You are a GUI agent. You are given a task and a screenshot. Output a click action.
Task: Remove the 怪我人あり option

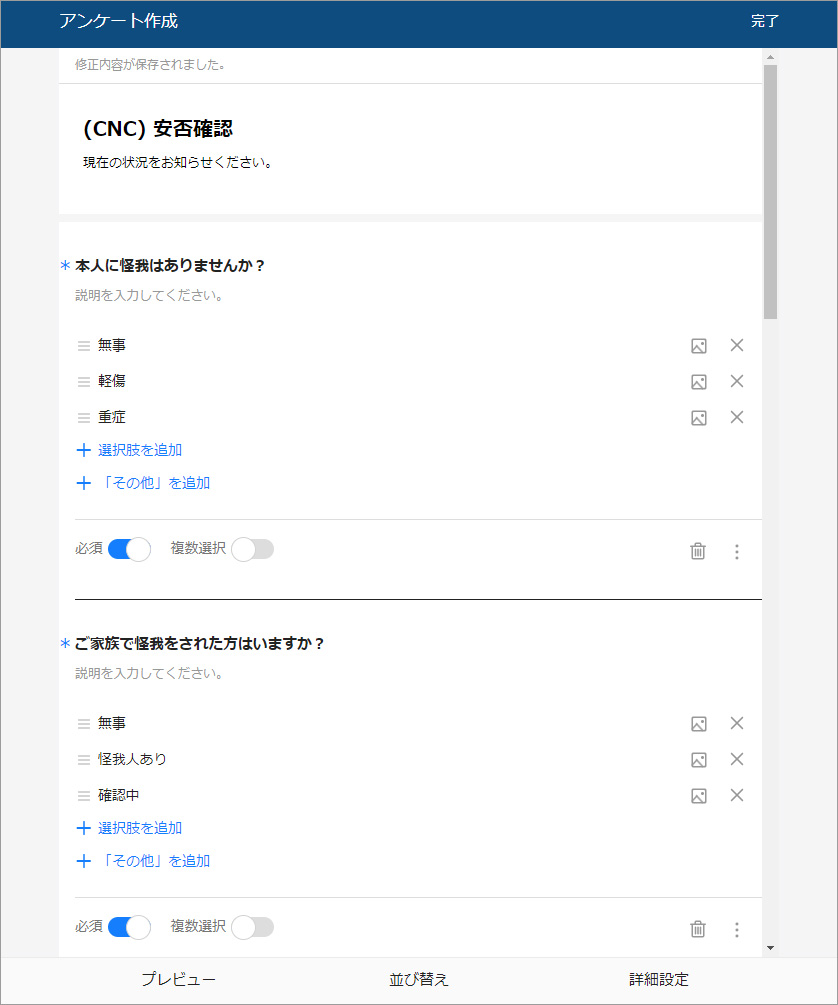(x=737, y=759)
